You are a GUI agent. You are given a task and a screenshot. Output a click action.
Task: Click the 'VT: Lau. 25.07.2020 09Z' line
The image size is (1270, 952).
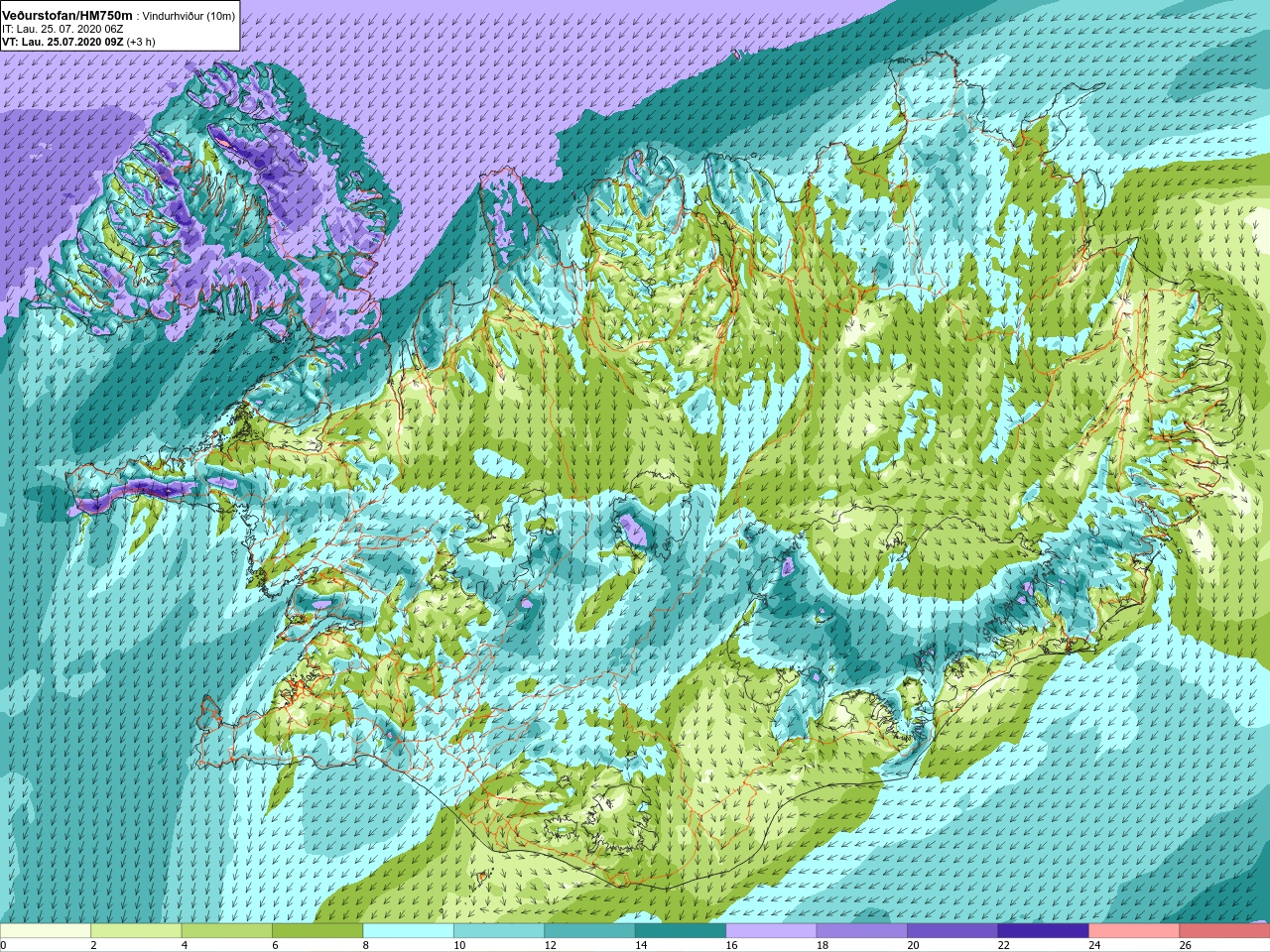63,43
